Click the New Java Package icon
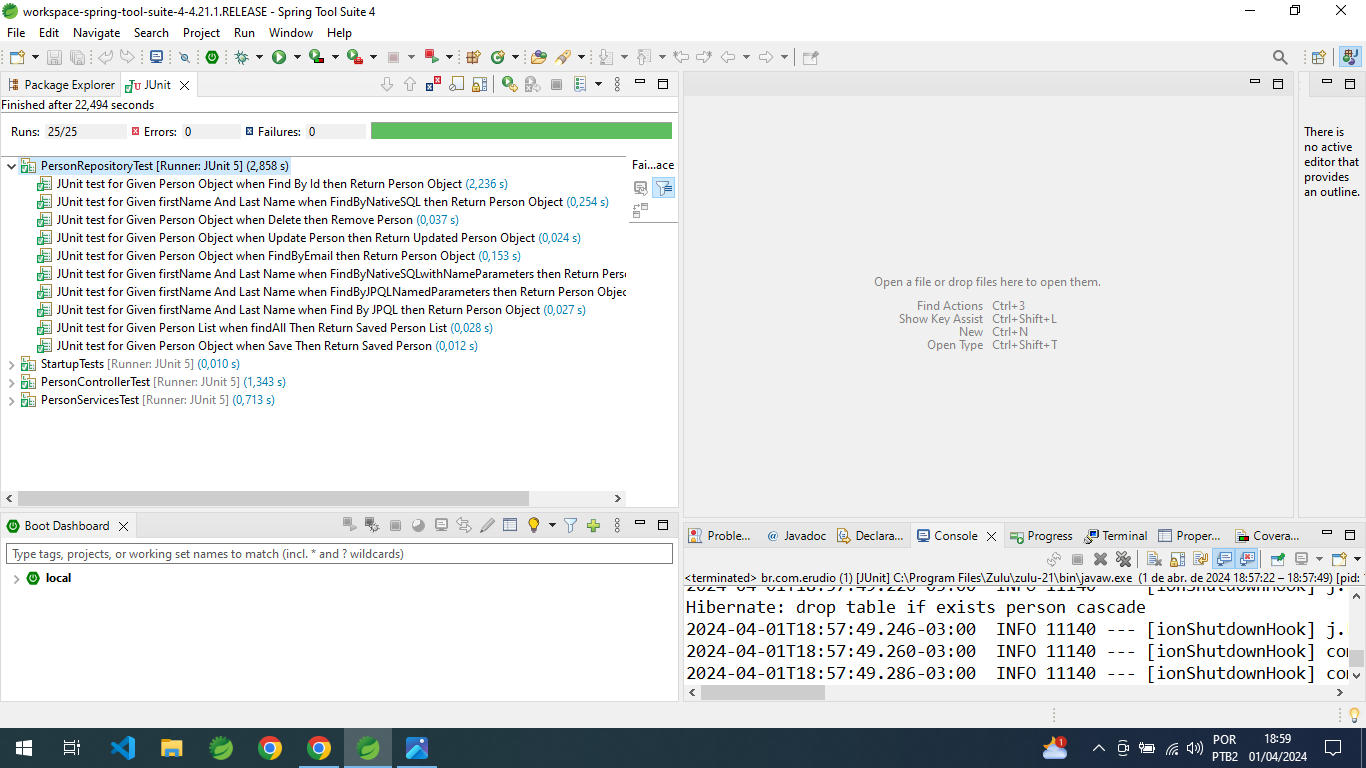 click(x=473, y=57)
